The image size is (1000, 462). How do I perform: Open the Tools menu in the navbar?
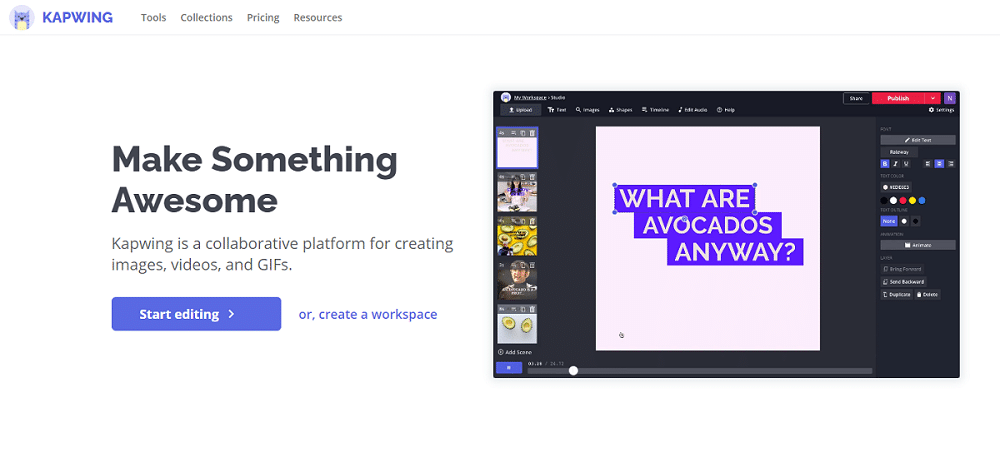[x=153, y=18]
